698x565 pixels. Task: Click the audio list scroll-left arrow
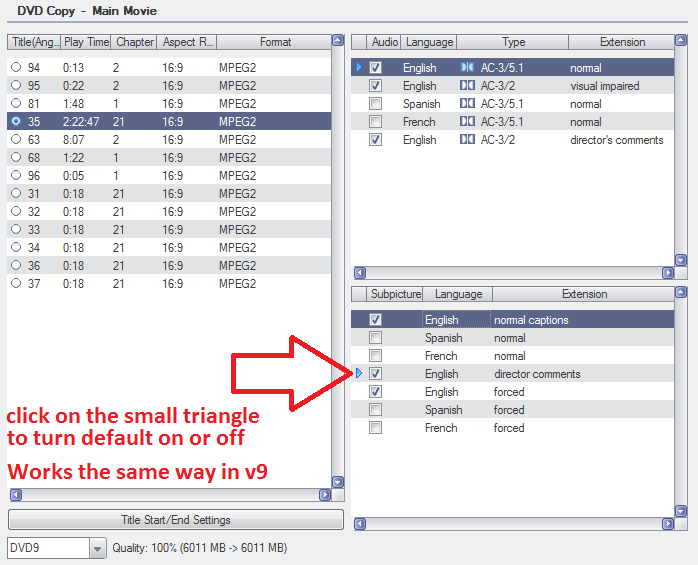360,272
